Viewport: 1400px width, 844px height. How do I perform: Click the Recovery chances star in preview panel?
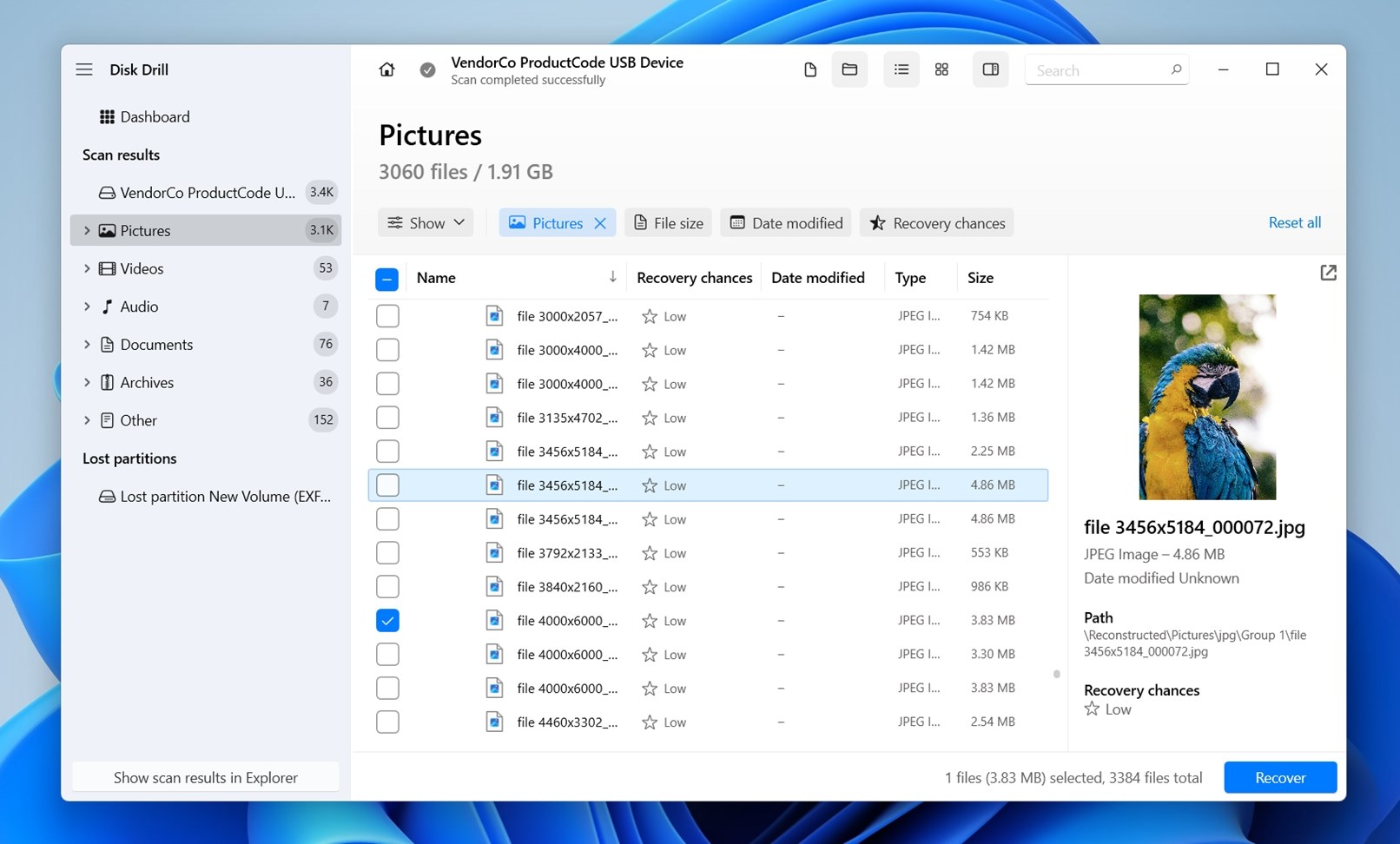(x=1092, y=709)
